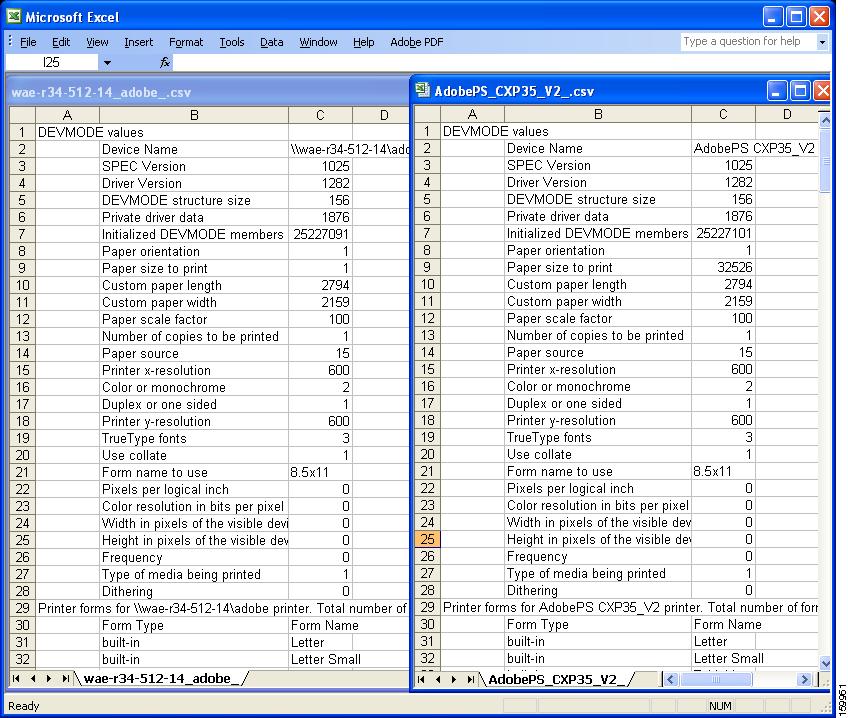Viewport: 848px width, 718px height.
Task: Open the help question box dropdown arrow
Action: coord(822,42)
